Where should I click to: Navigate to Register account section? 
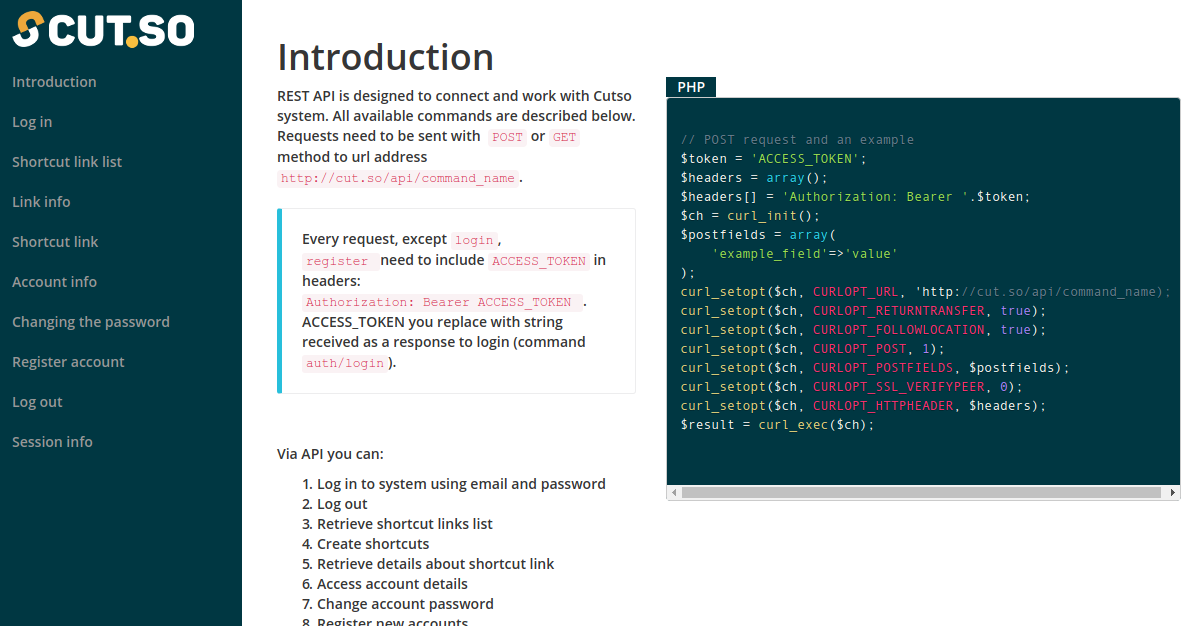pos(68,362)
